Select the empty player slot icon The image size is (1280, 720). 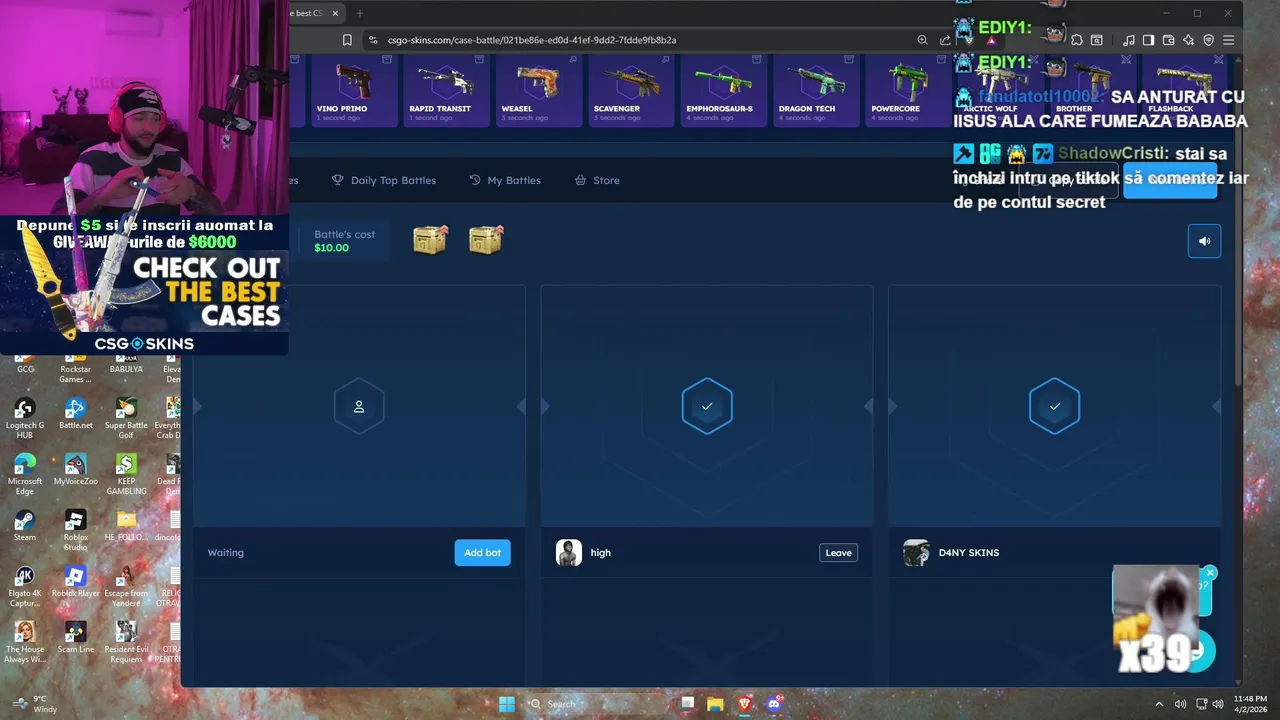click(359, 407)
